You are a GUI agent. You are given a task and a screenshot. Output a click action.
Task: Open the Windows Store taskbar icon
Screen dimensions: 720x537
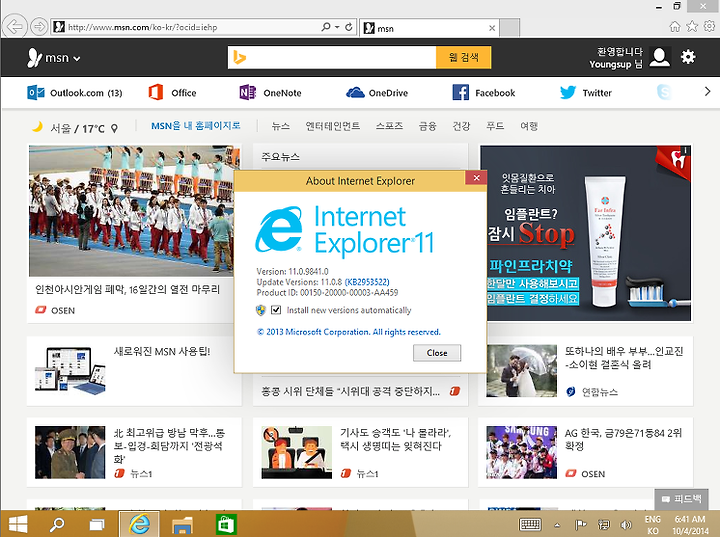(x=225, y=524)
